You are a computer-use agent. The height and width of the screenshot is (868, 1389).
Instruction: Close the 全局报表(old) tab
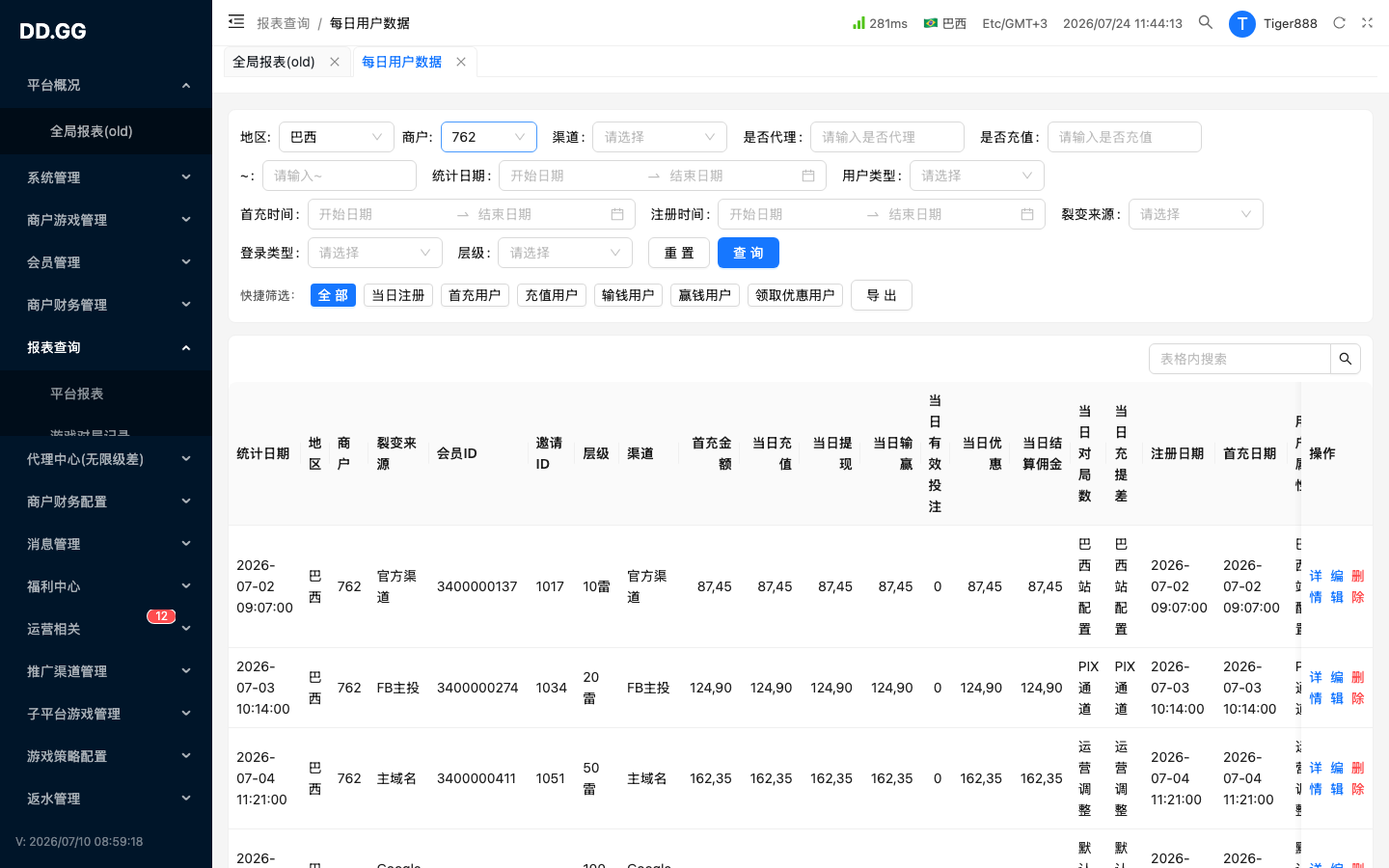(335, 62)
